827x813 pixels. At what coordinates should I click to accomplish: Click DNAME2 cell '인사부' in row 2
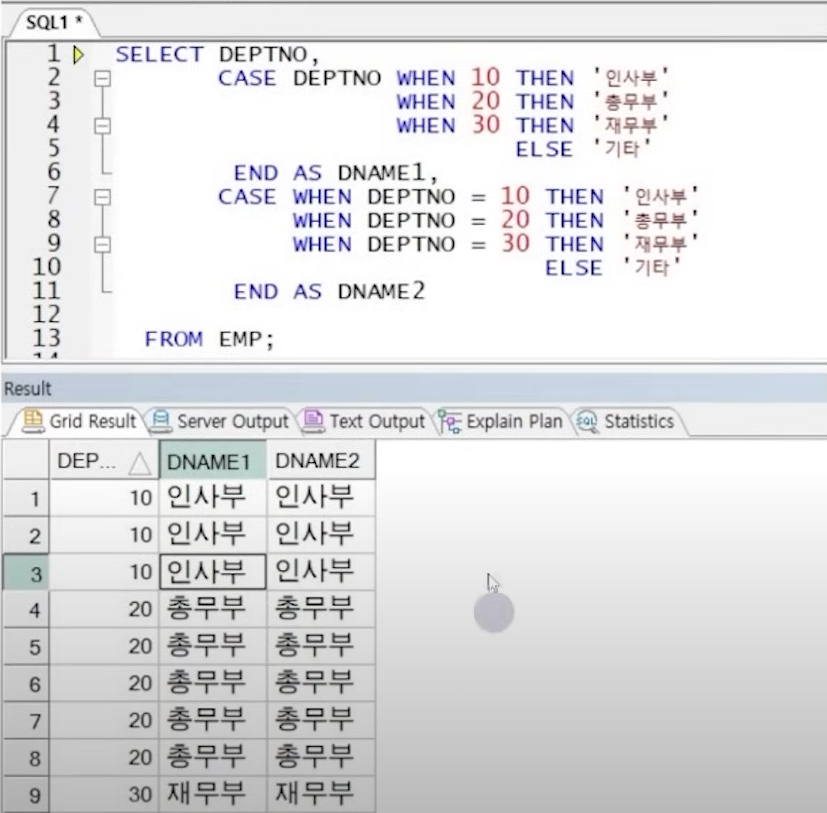pos(321,535)
